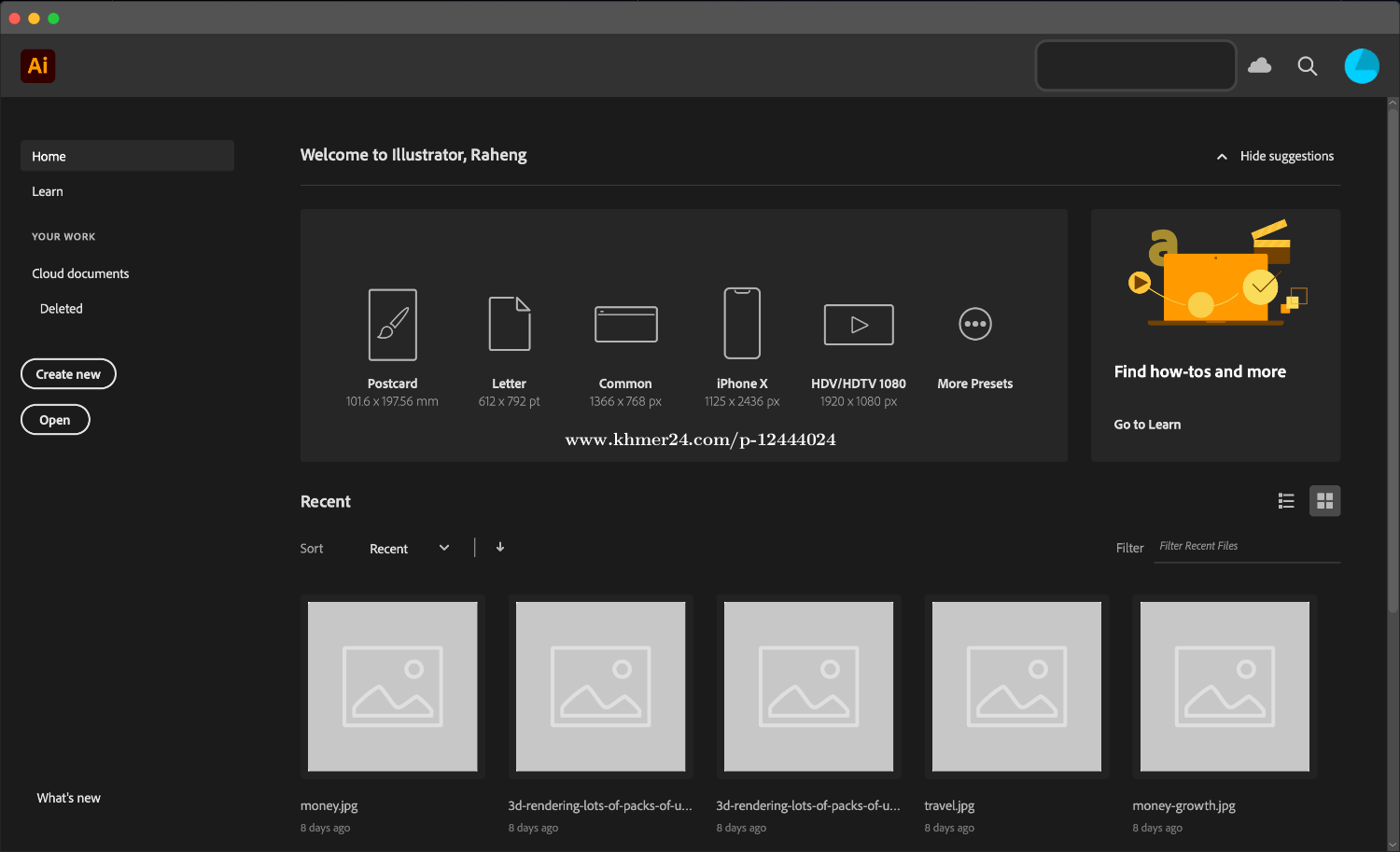This screenshot has height=852, width=1400.
Task: Toggle sort order arrow
Action: tap(500, 548)
